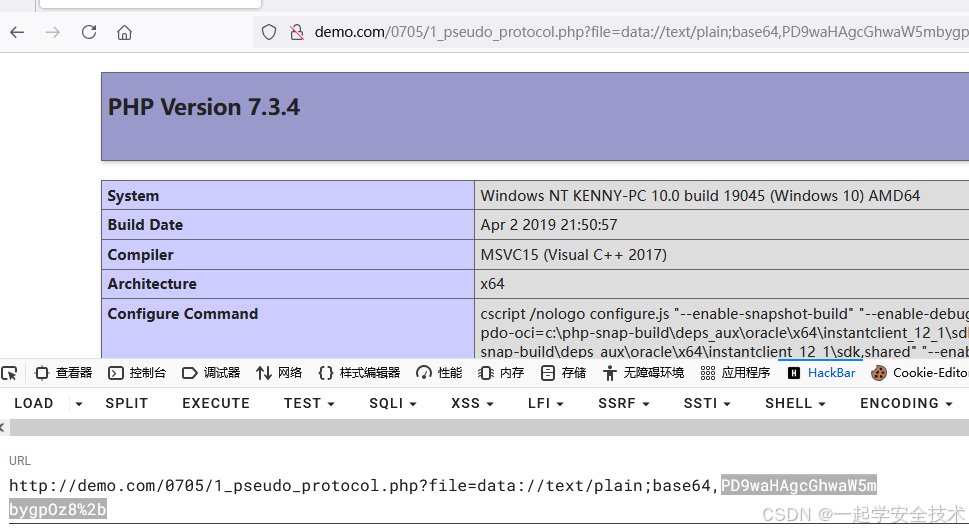The width and height of the screenshot is (969, 532).
Task: Click the Configure Command row label
Action: click(183, 314)
